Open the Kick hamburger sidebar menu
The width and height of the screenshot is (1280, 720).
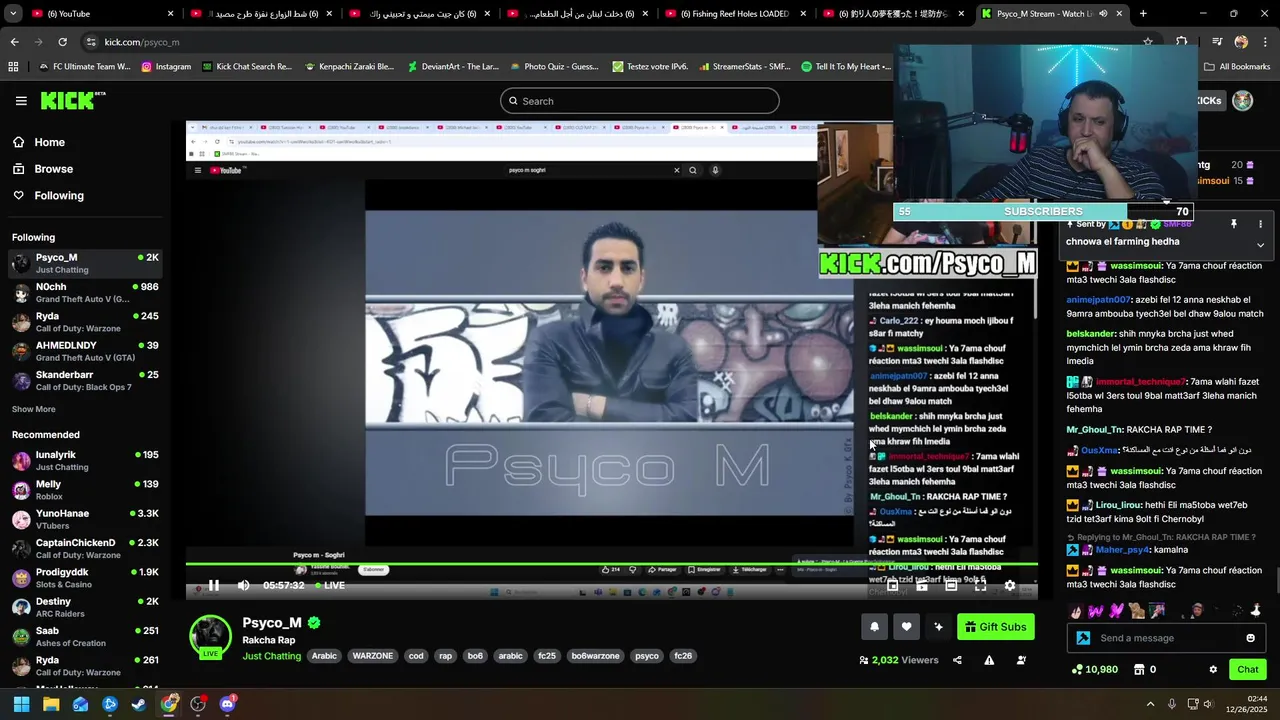point(21,101)
